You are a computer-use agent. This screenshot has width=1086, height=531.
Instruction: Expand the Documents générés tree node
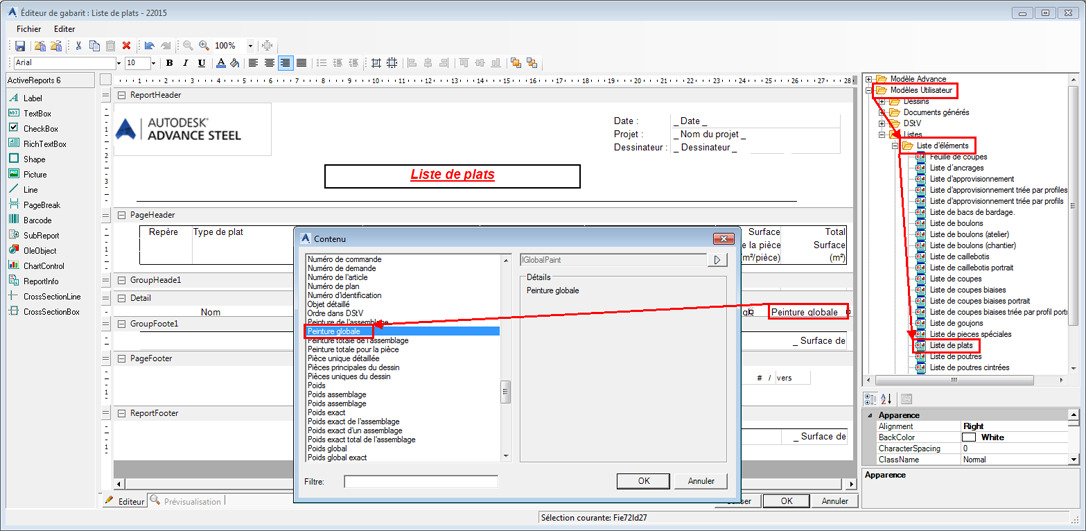click(882, 112)
